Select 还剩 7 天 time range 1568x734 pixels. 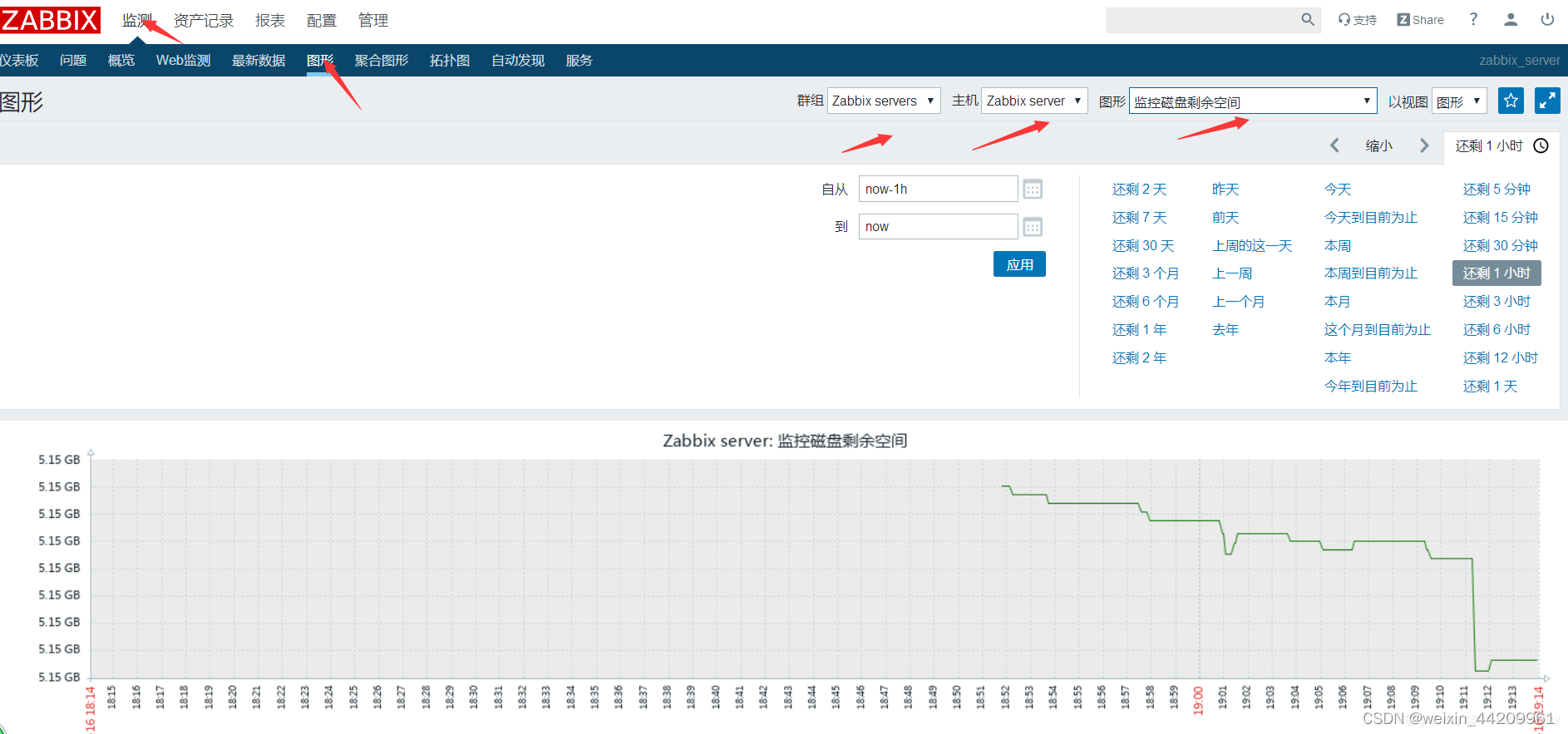1139,218
